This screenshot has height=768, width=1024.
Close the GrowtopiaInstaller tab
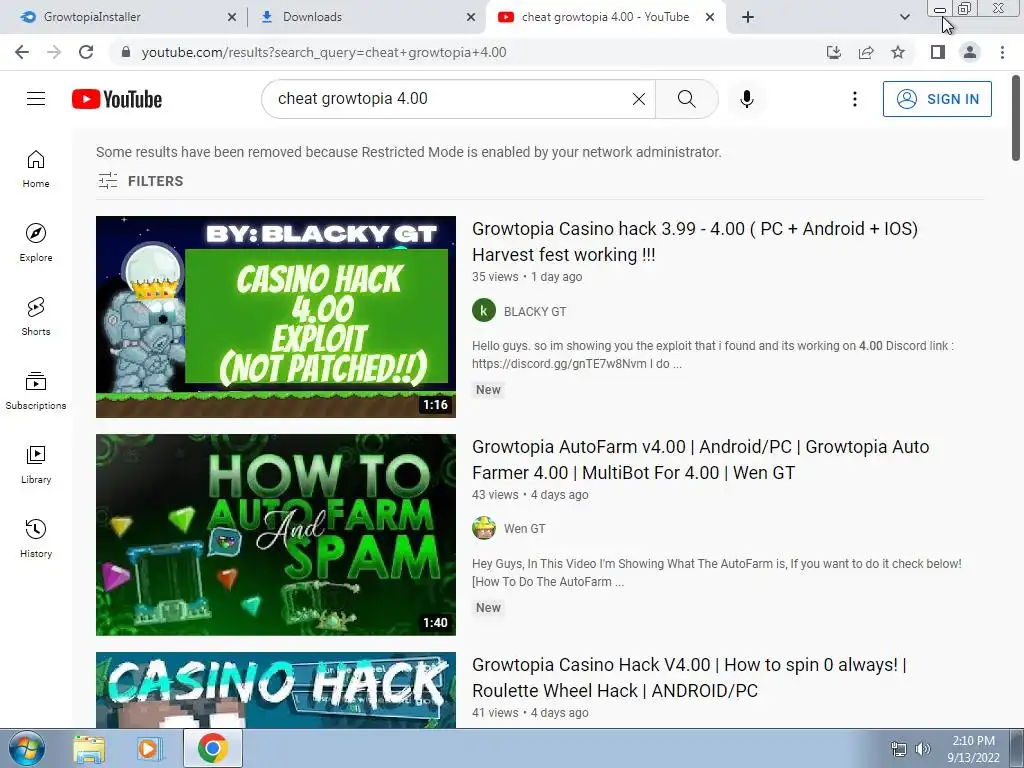click(x=232, y=18)
